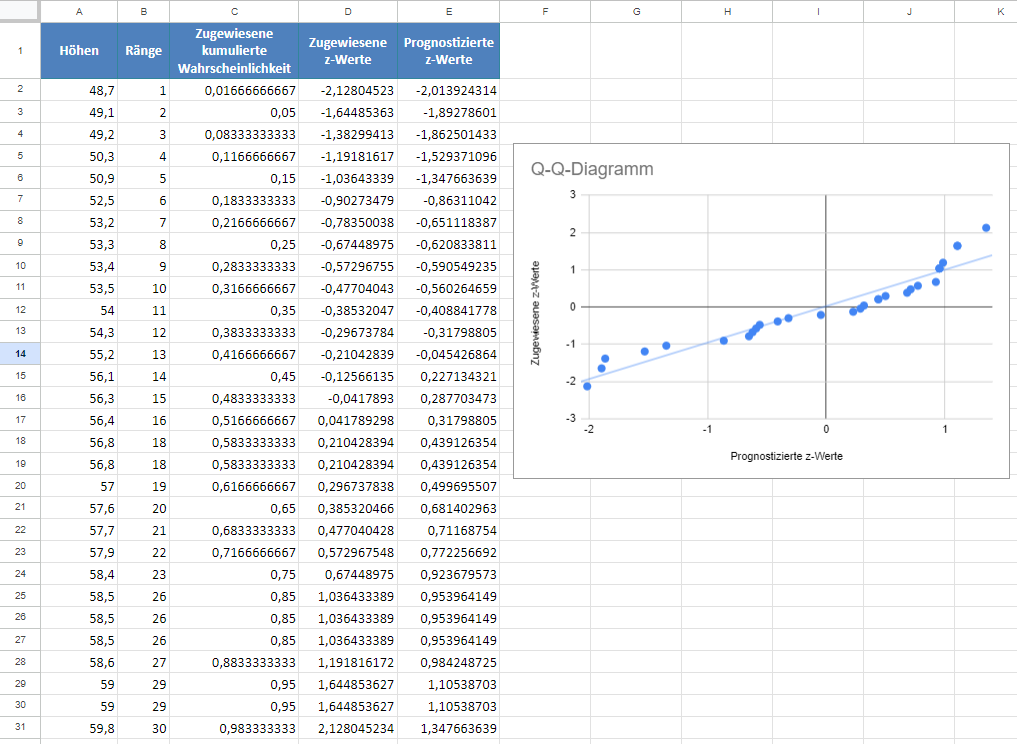The image size is (1017, 744).
Task: Select cell containing 0,01666666667
Action: pos(234,90)
